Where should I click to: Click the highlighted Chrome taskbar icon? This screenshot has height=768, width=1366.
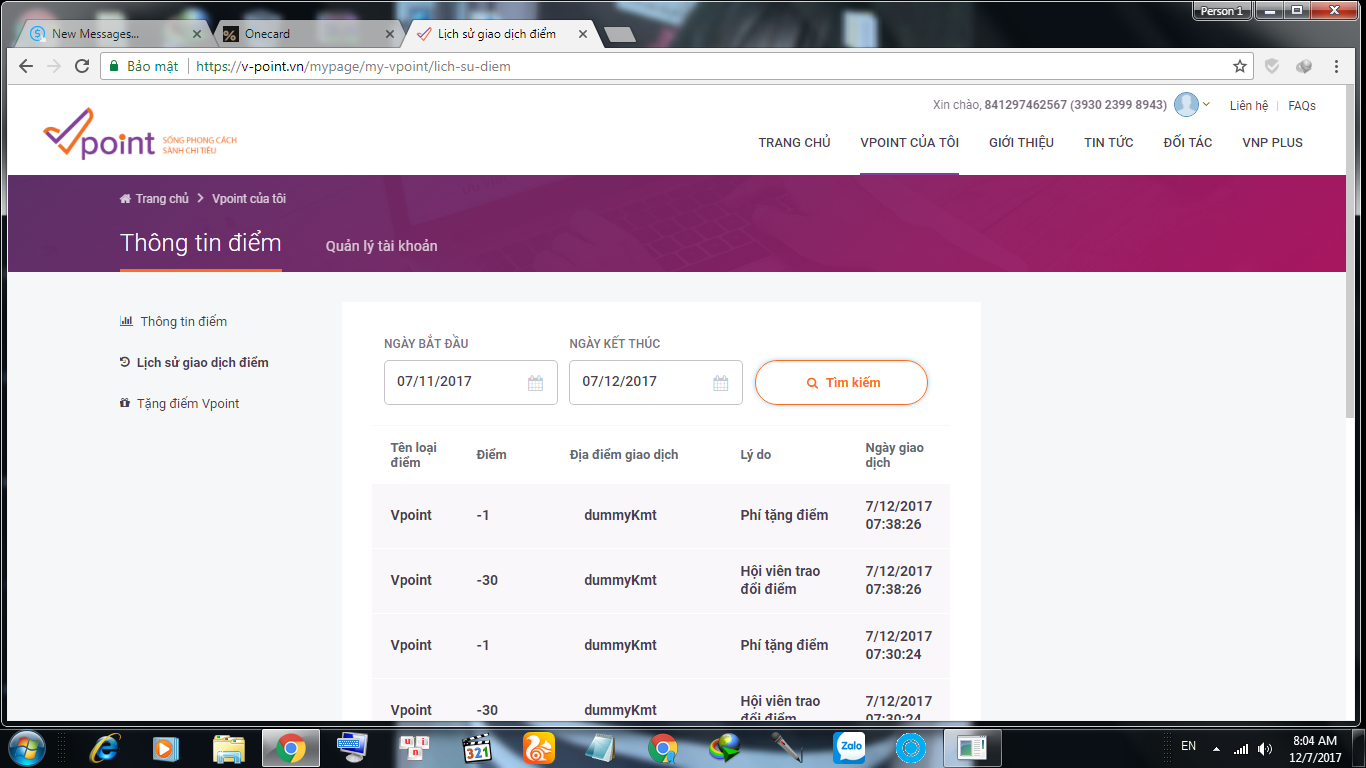(291, 747)
